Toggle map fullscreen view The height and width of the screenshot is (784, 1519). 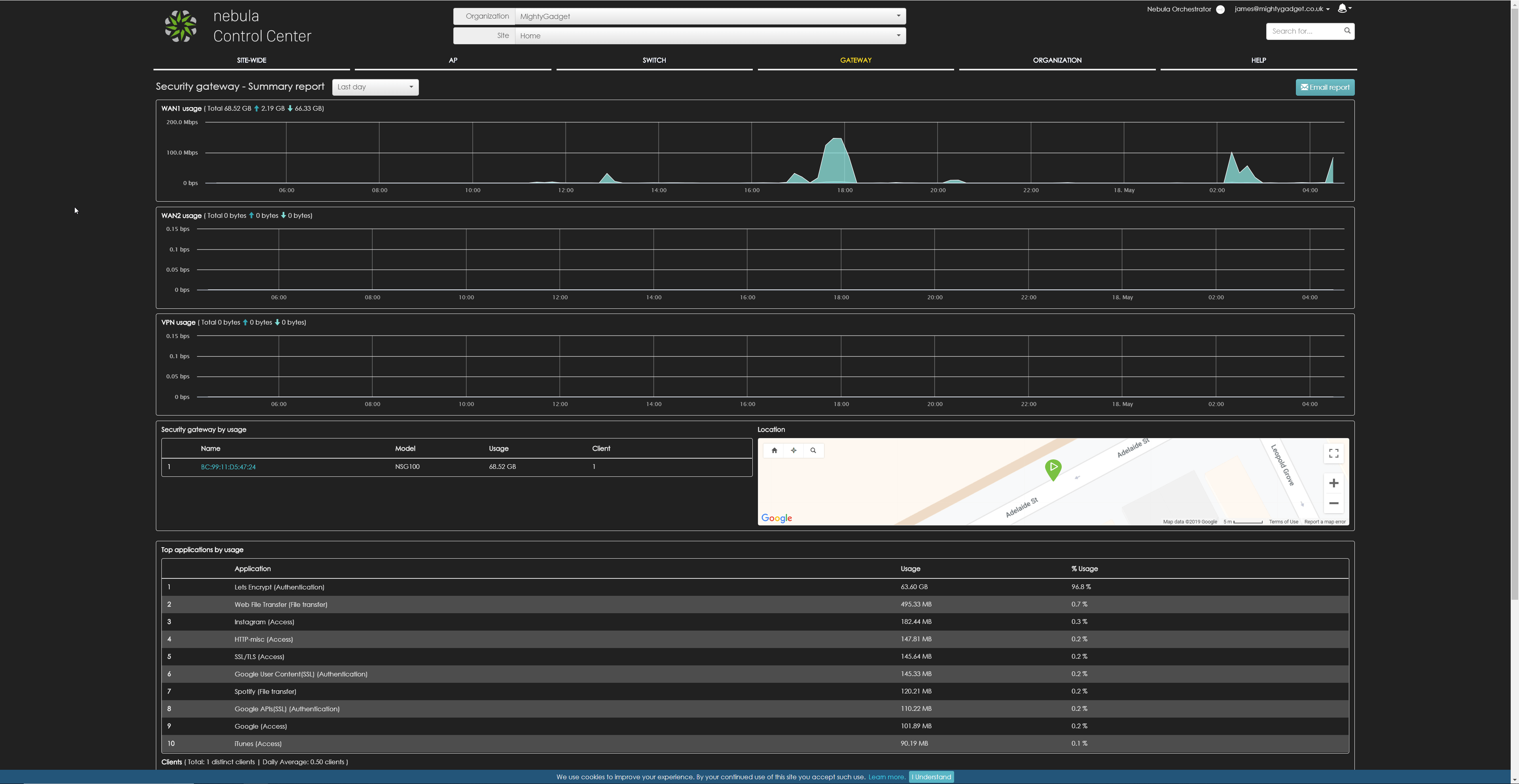pos(1333,453)
